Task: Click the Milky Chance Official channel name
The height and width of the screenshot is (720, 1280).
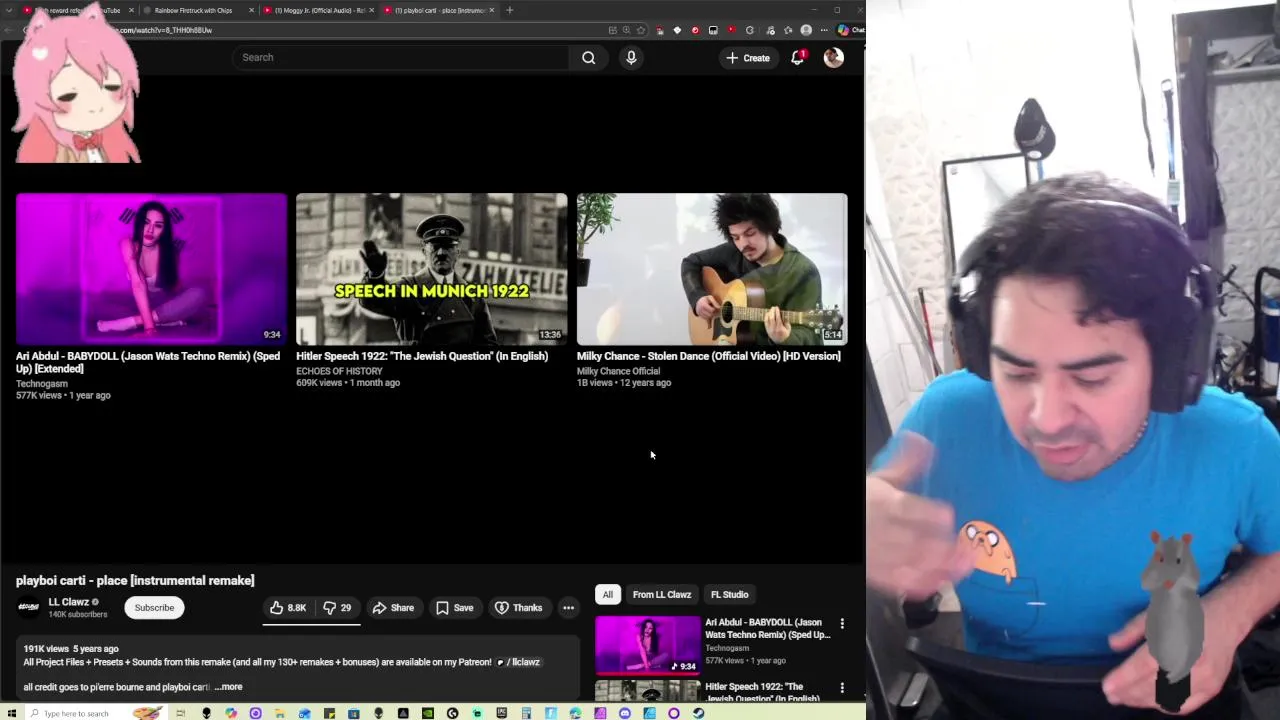Action: tap(618, 371)
